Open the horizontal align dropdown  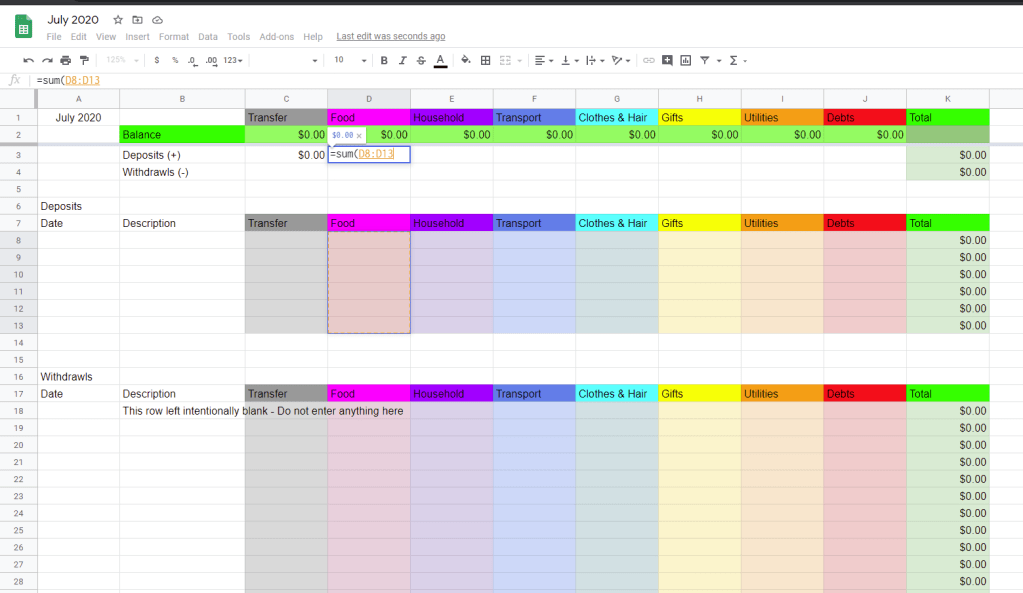pyautogui.click(x=543, y=61)
